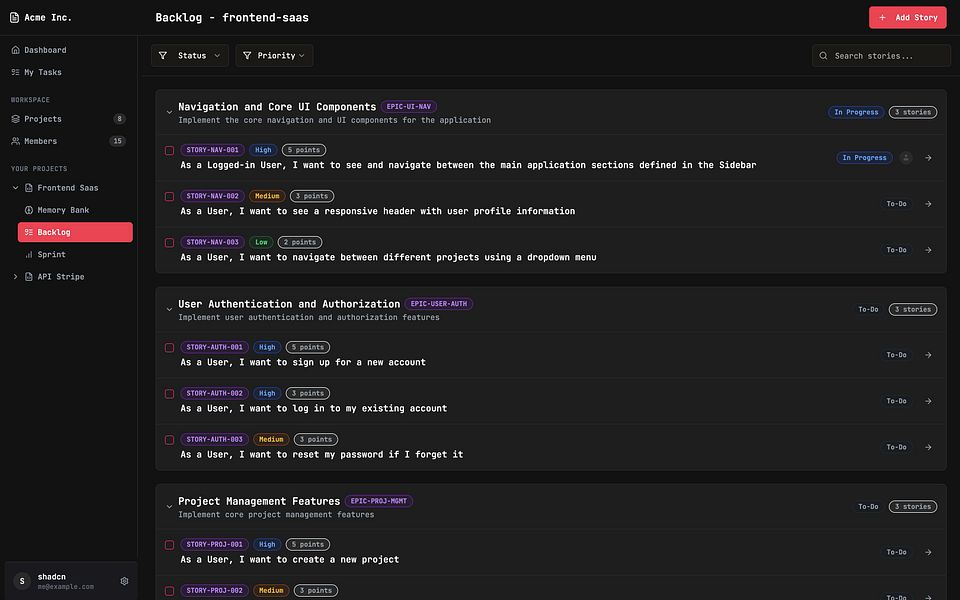Focus the Search stories input field
960x600 pixels.
click(x=881, y=56)
